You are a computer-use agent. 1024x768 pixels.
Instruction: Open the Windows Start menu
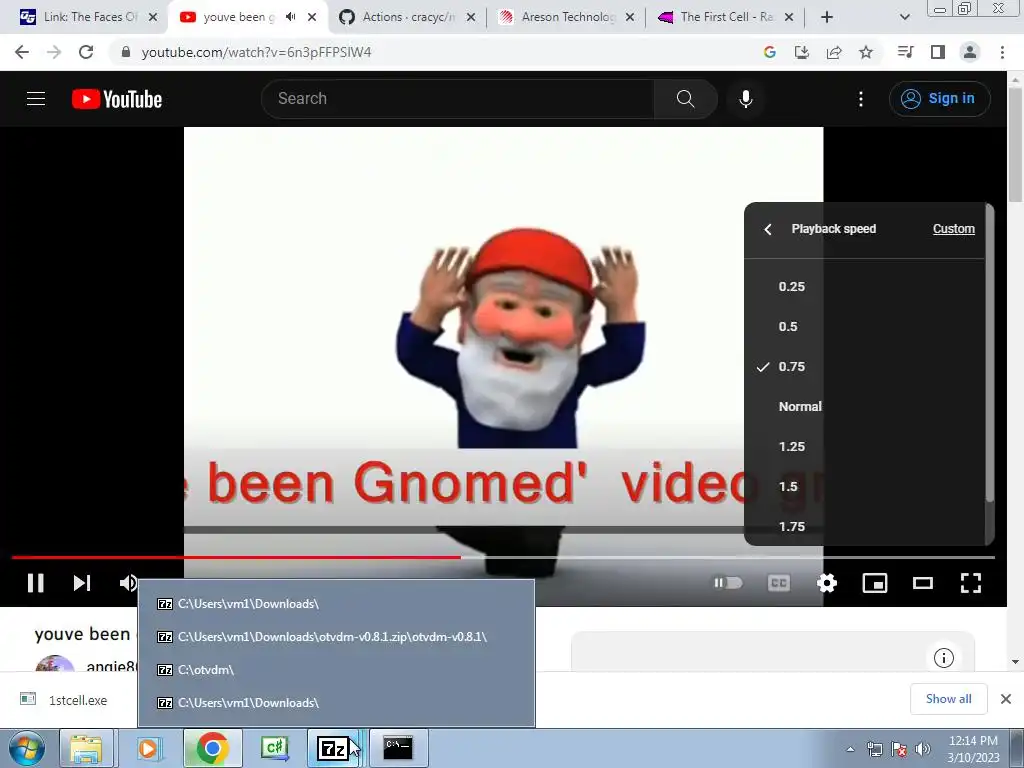click(27, 748)
